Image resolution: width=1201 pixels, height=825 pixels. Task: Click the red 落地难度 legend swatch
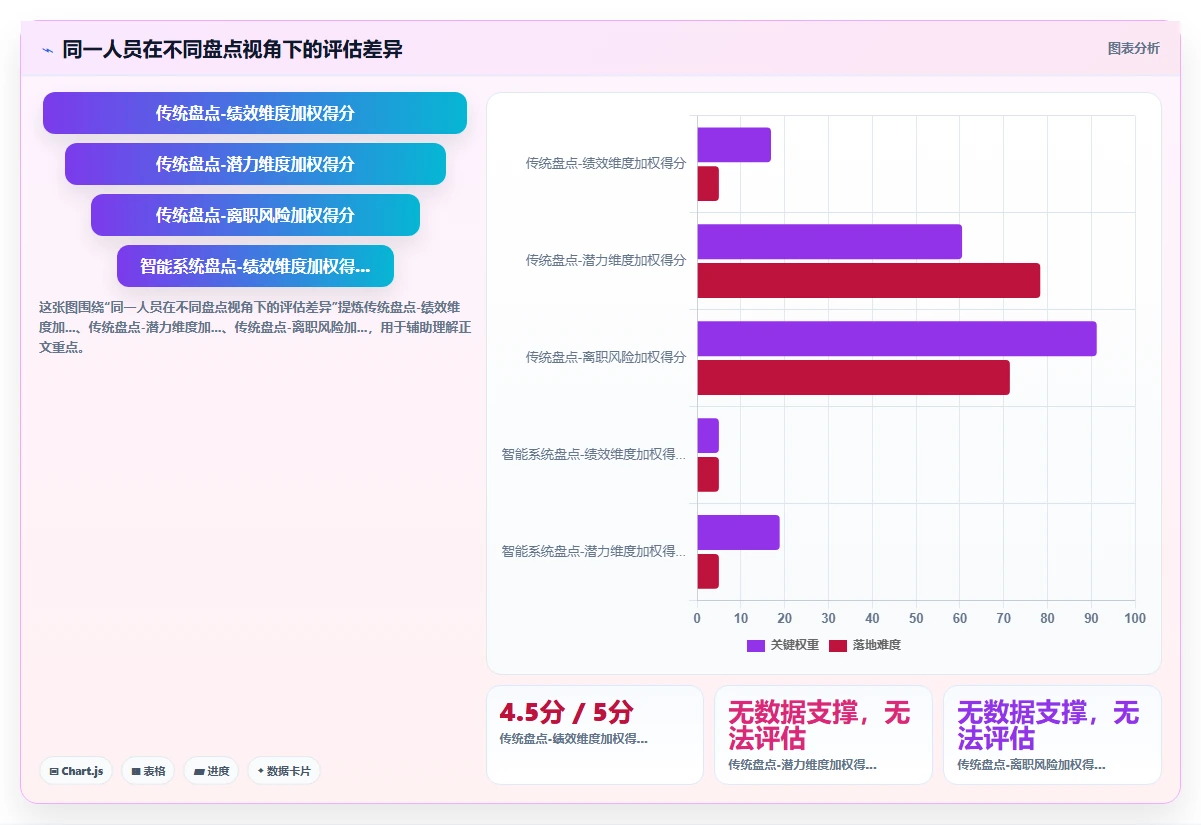[837, 645]
